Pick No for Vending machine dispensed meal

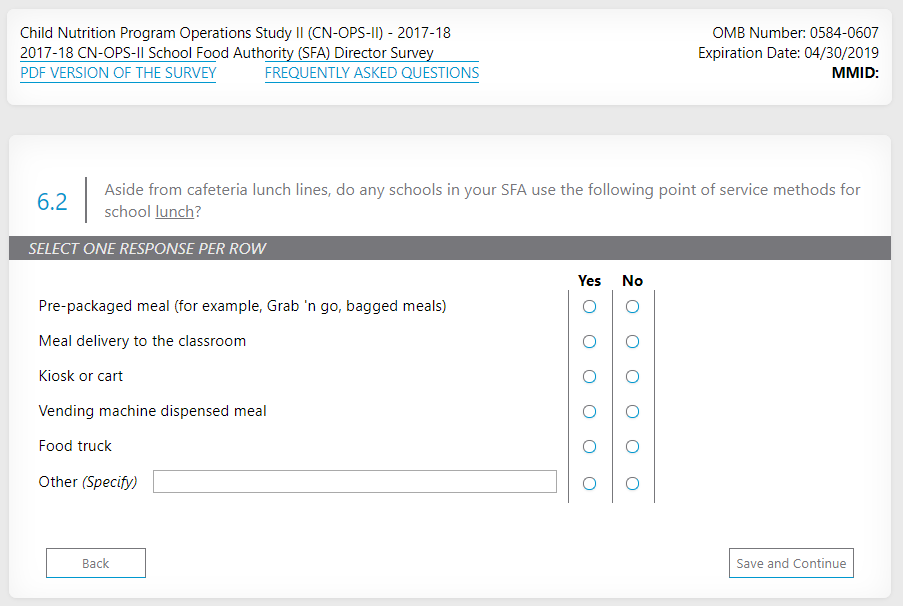tap(632, 412)
